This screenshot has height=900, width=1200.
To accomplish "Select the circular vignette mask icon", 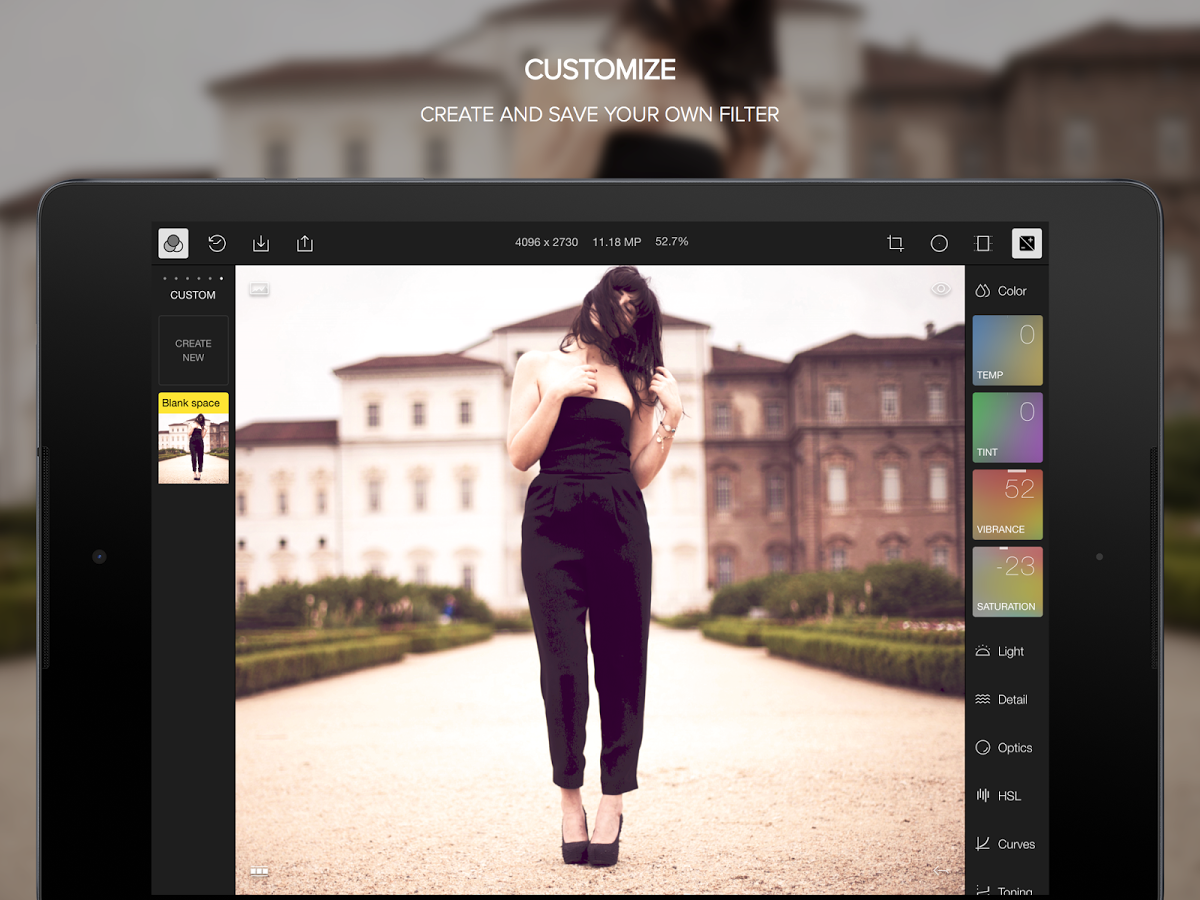I will [939, 243].
